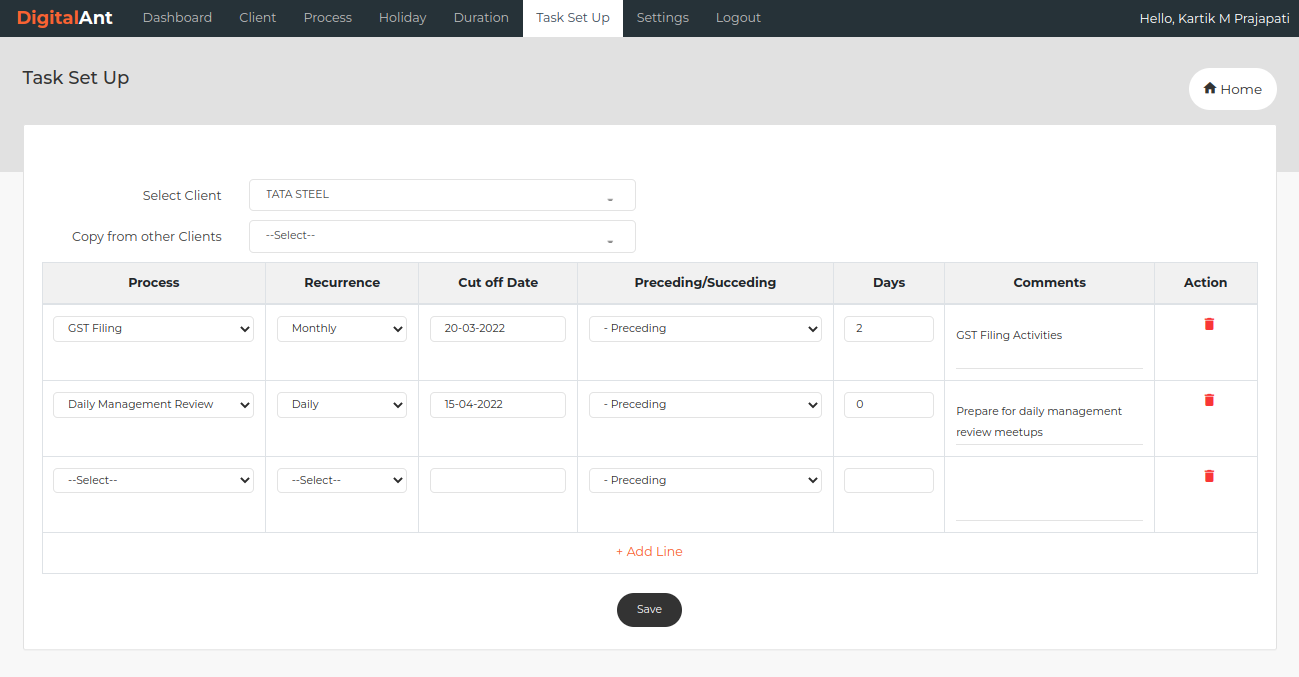This screenshot has width=1299, height=677.
Task: Open the Settings menu item
Action: [x=662, y=18]
